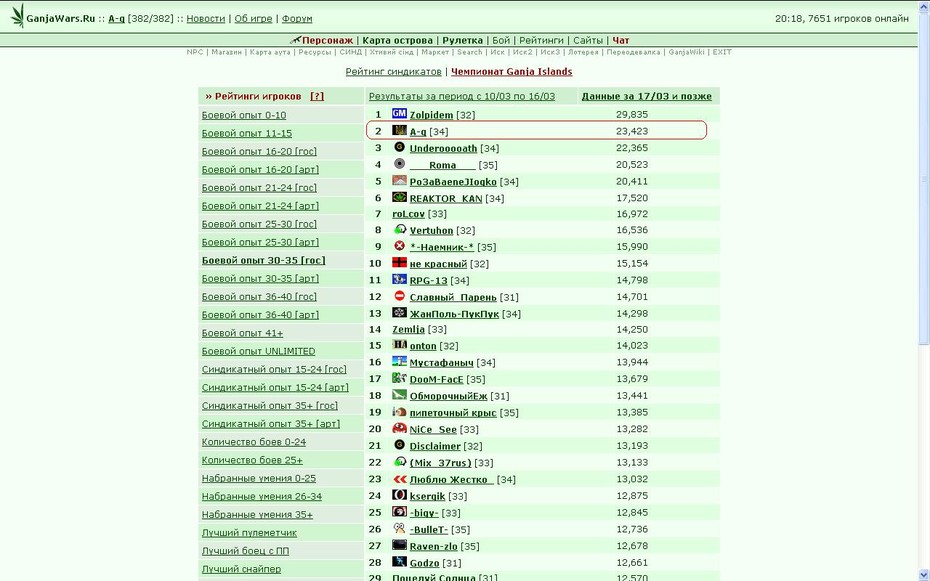This screenshot has height=581, width=930.
Task: Click the HA icon next to onton
Action: (399, 344)
